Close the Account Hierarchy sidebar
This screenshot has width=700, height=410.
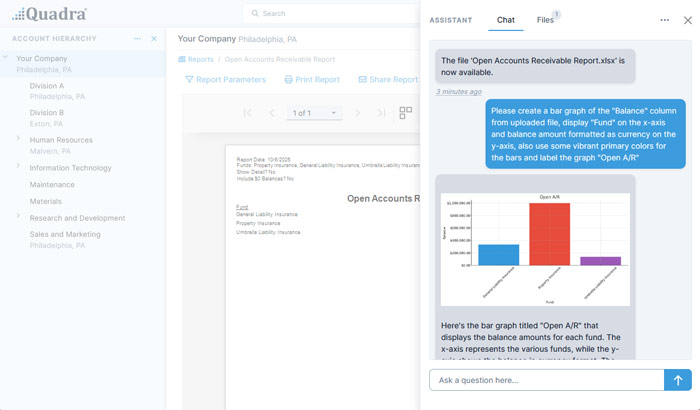click(154, 39)
